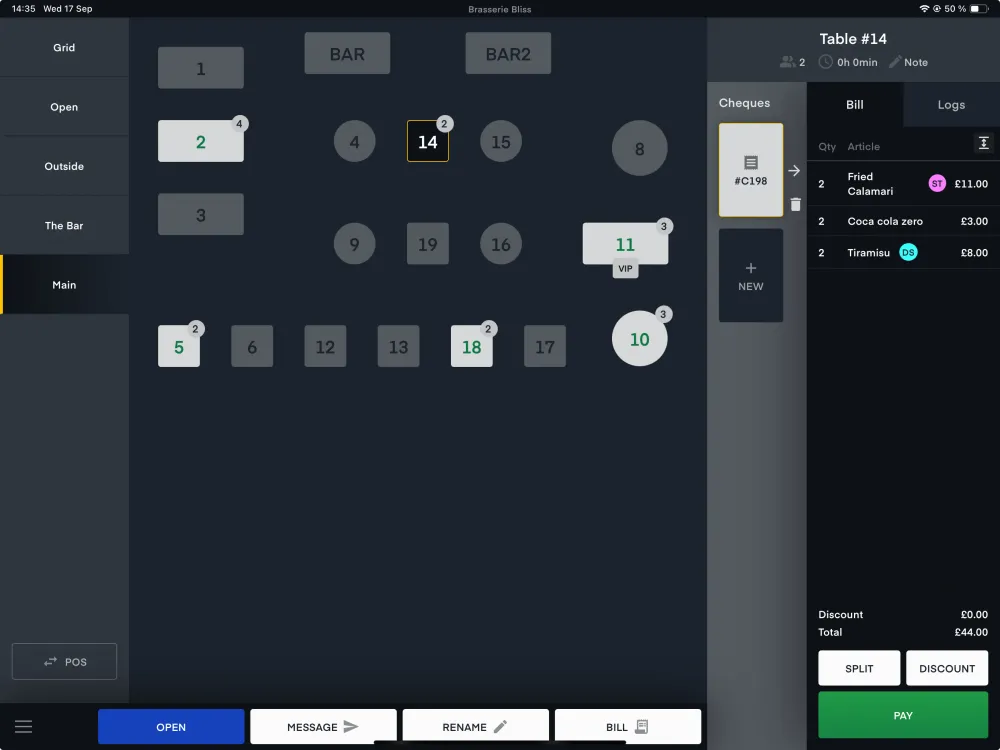Select round table 10
The image size is (1000, 750).
[x=640, y=339]
